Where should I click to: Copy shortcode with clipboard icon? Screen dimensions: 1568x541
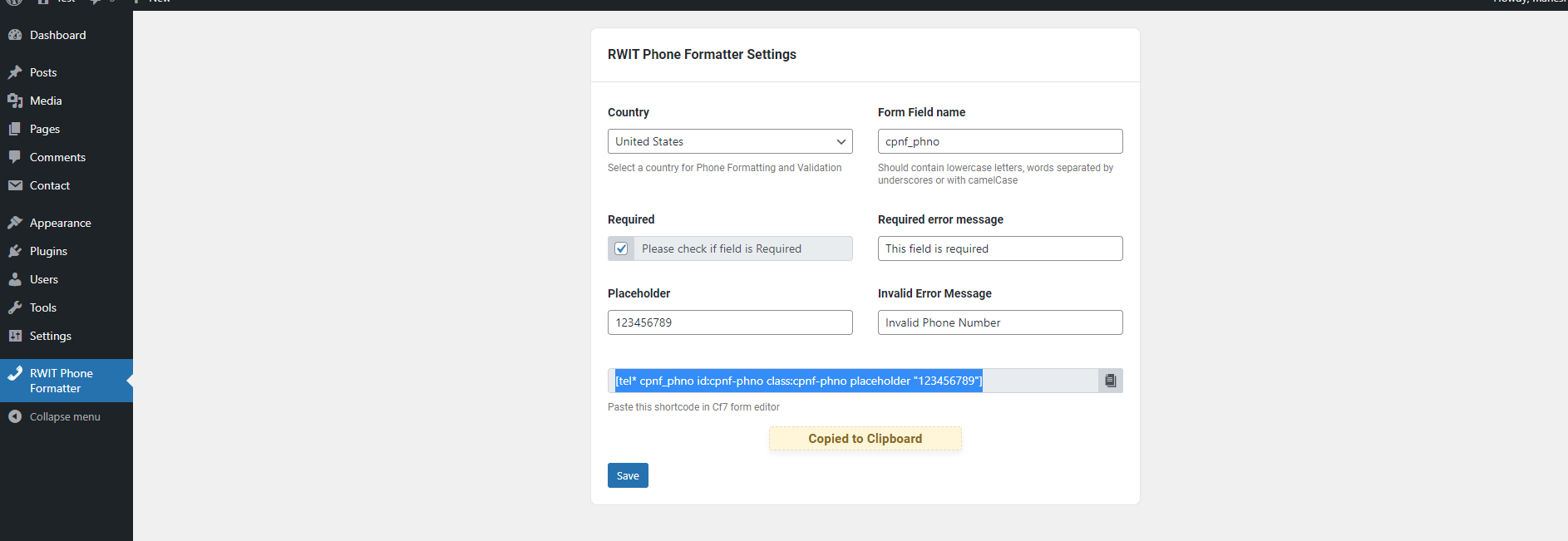tap(1110, 381)
